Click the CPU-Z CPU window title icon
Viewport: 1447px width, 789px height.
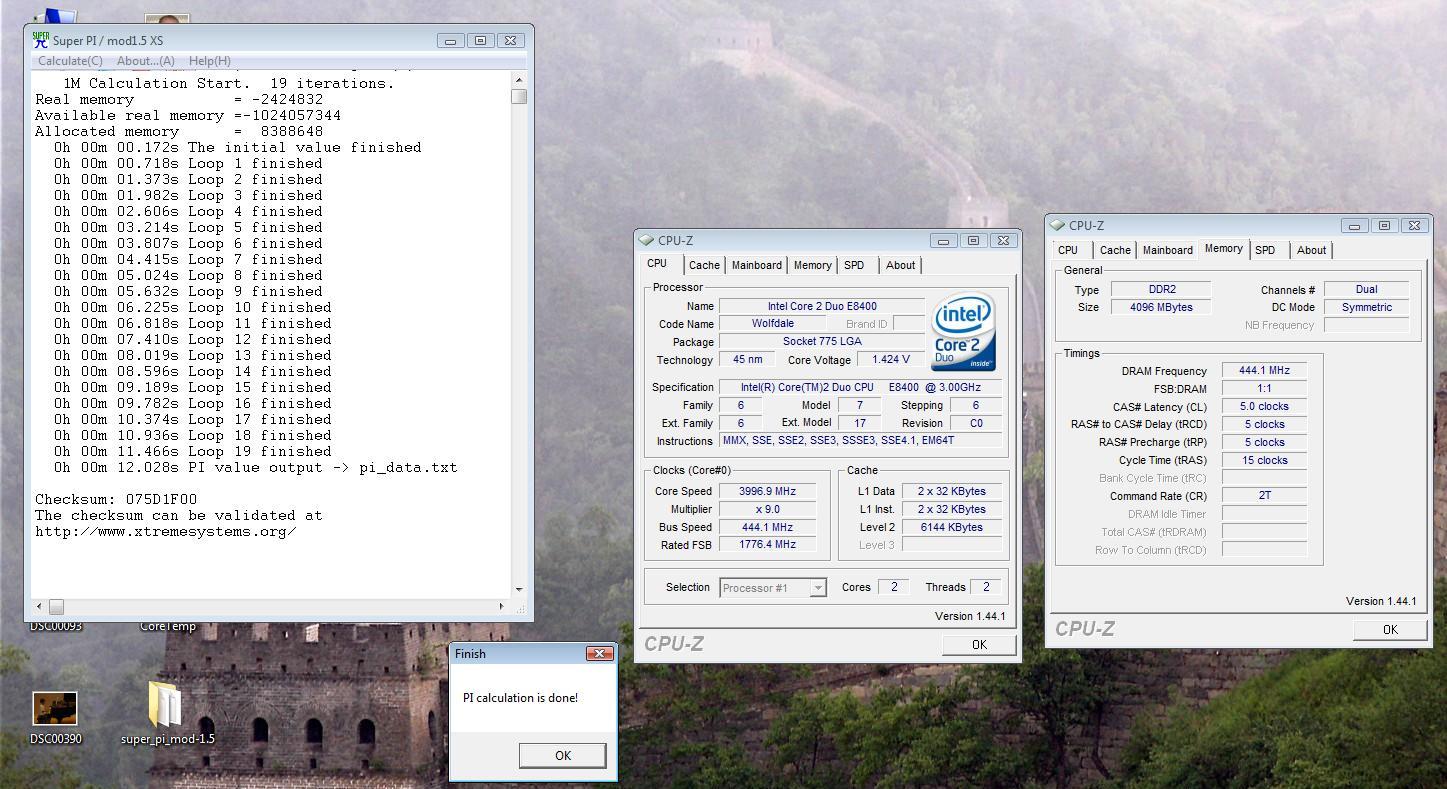(646, 240)
